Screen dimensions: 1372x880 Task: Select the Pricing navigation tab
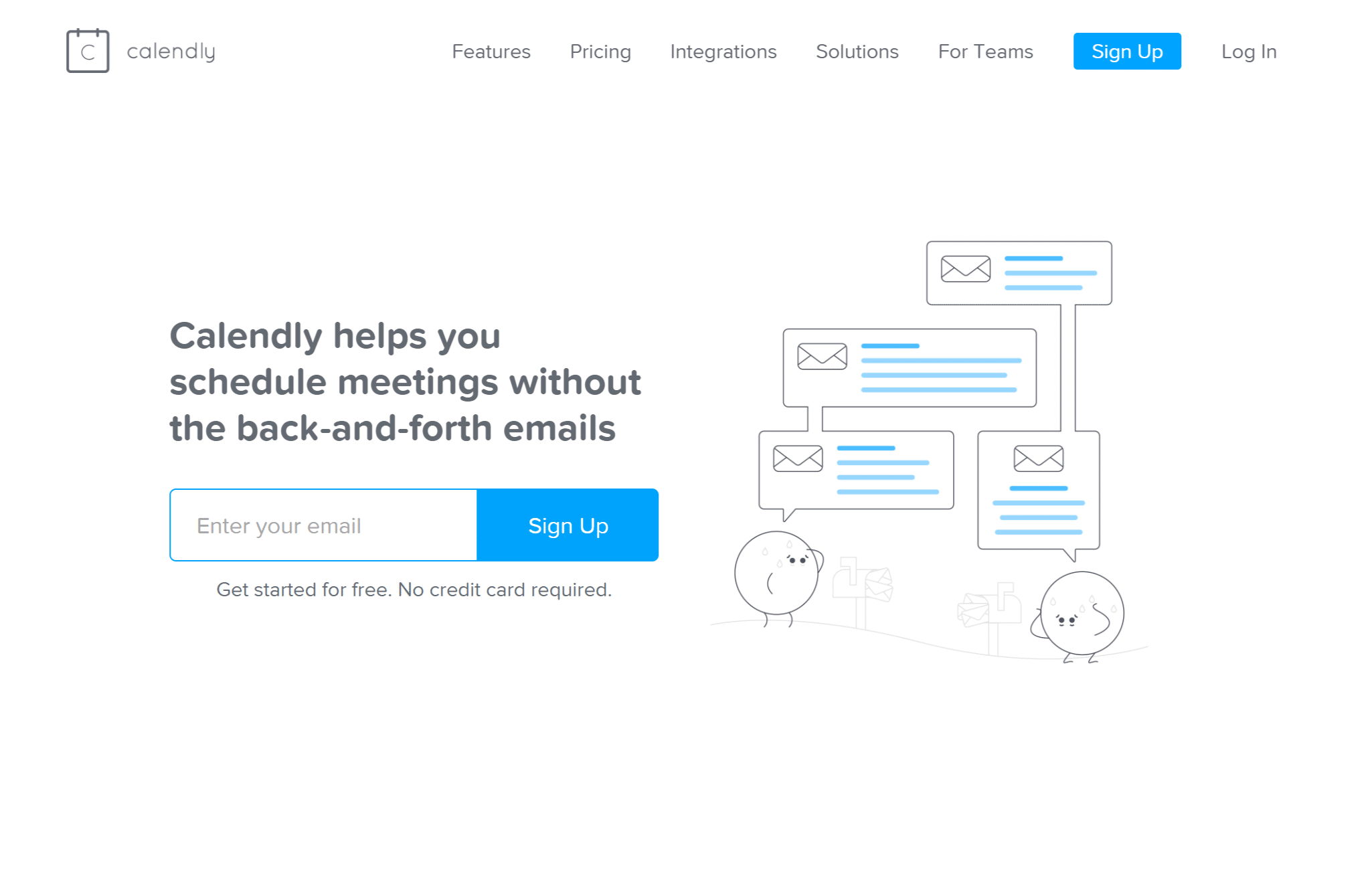601,52
